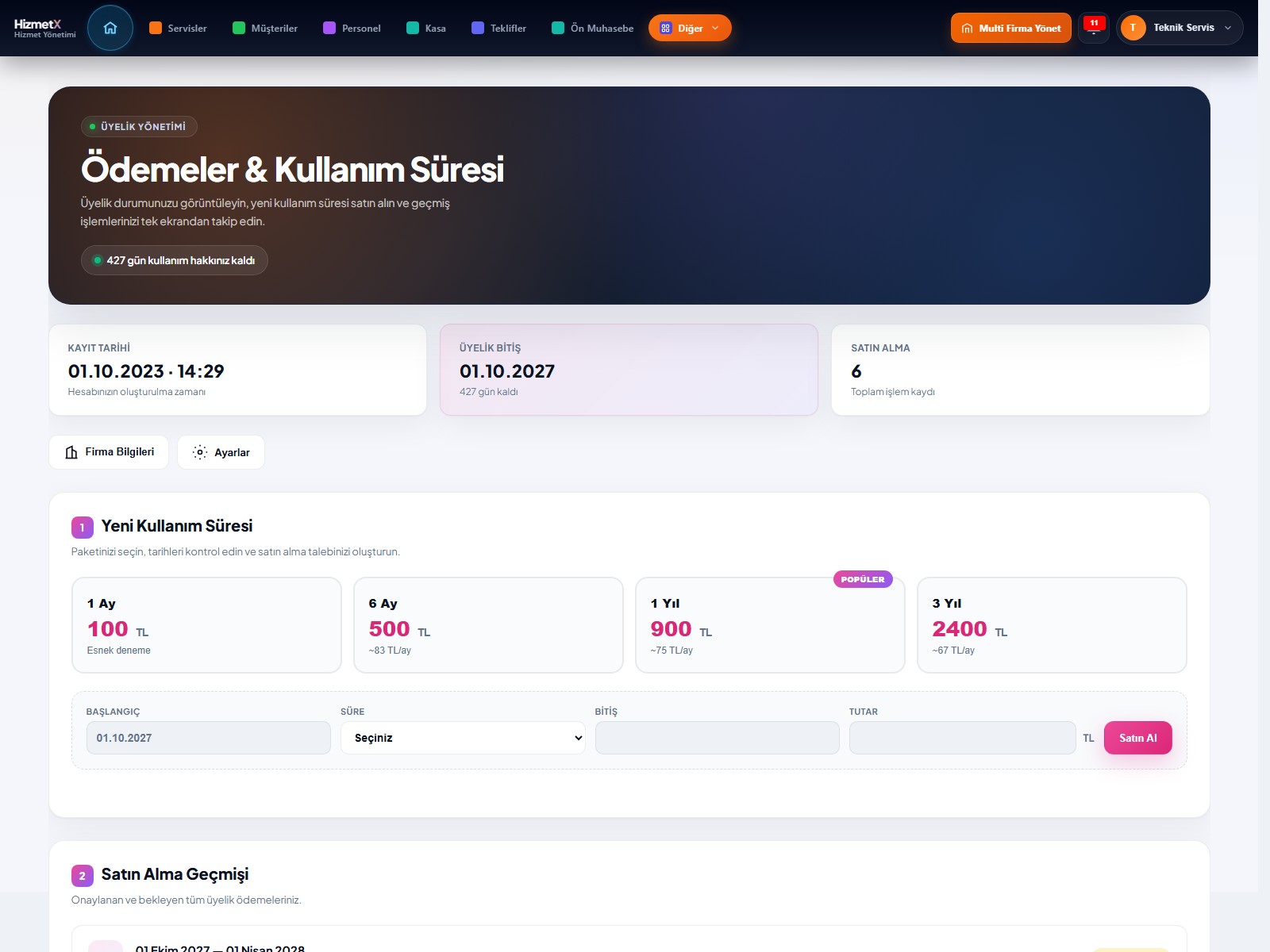This screenshot has width=1270, height=952.
Task: Click the Firma Bilgileri building icon
Action: pos(71,452)
